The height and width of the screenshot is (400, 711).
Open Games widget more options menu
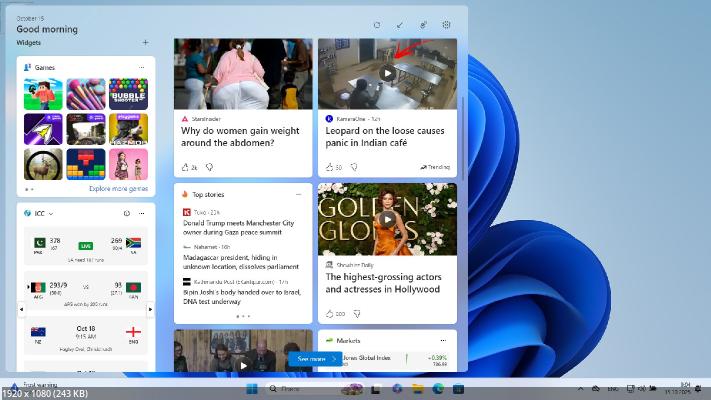pos(142,67)
